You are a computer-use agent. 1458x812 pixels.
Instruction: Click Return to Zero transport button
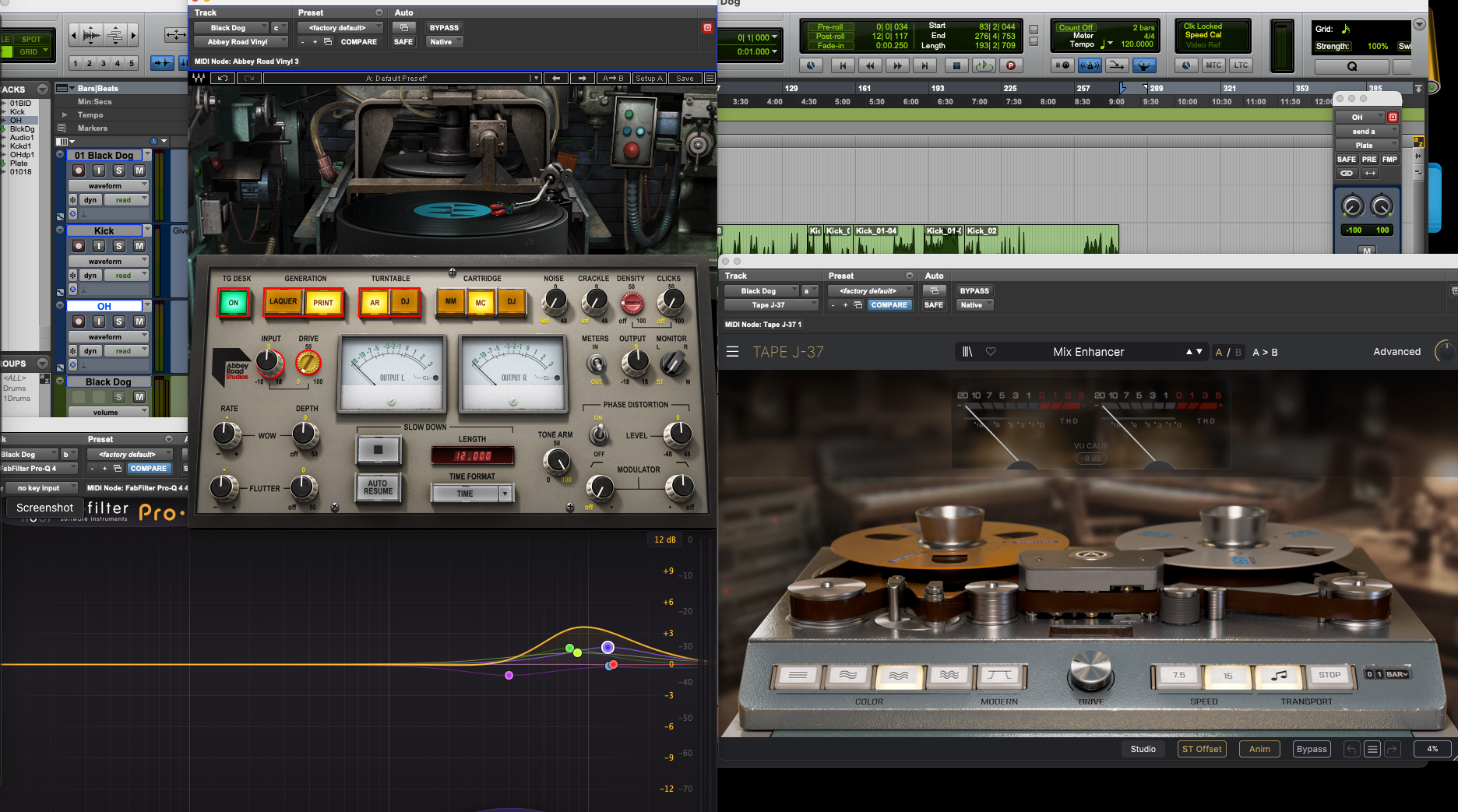point(843,65)
